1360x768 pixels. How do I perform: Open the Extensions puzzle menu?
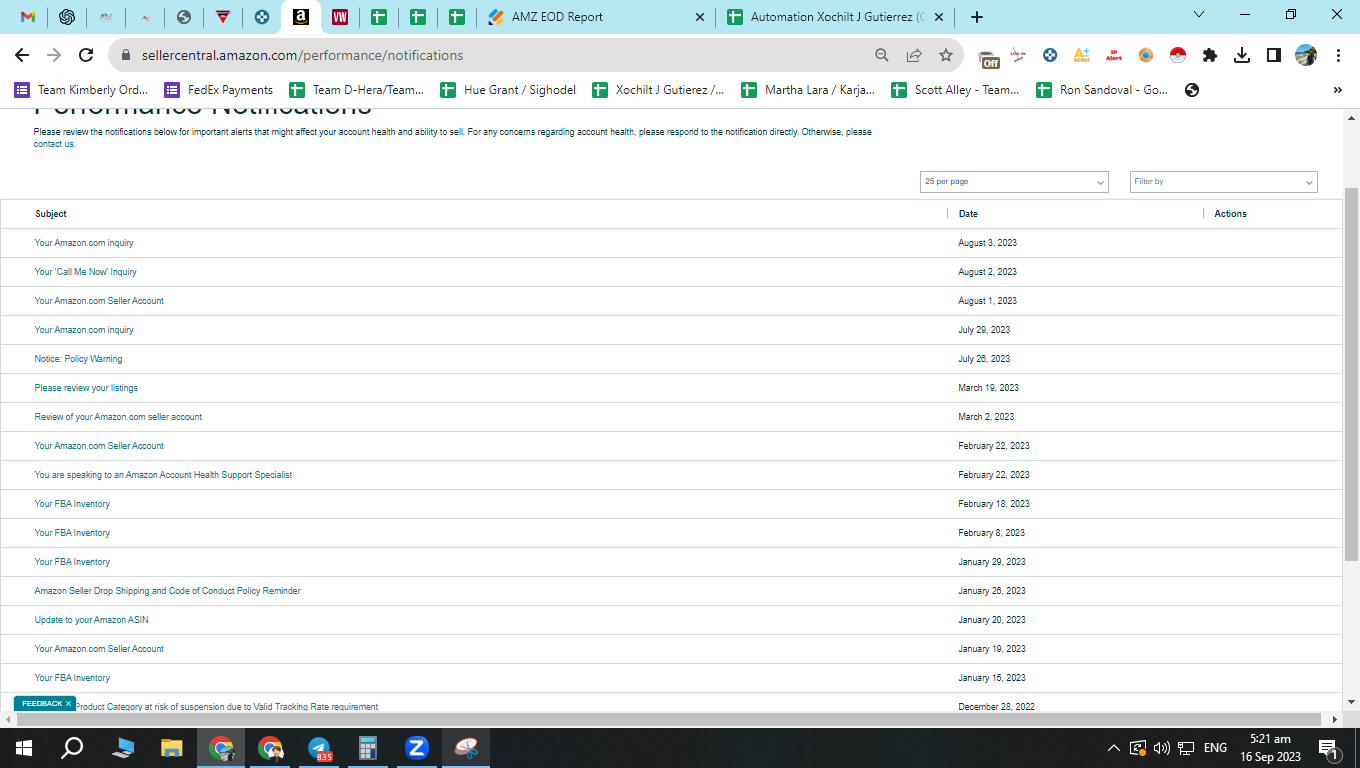coord(1210,55)
